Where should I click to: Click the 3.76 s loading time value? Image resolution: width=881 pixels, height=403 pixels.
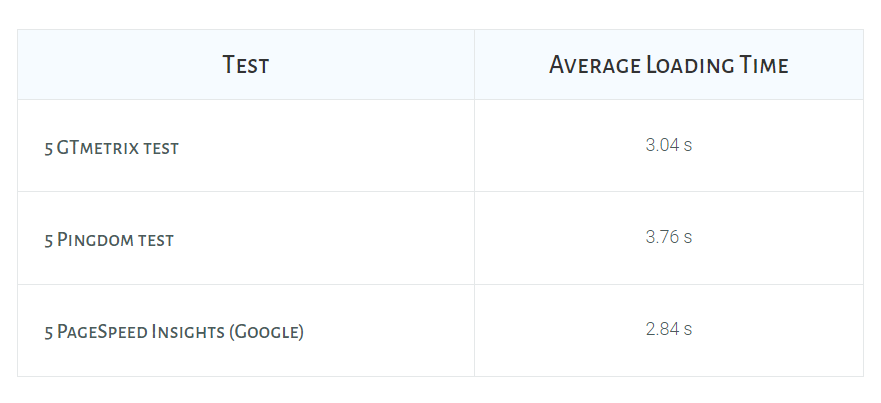tap(669, 237)
